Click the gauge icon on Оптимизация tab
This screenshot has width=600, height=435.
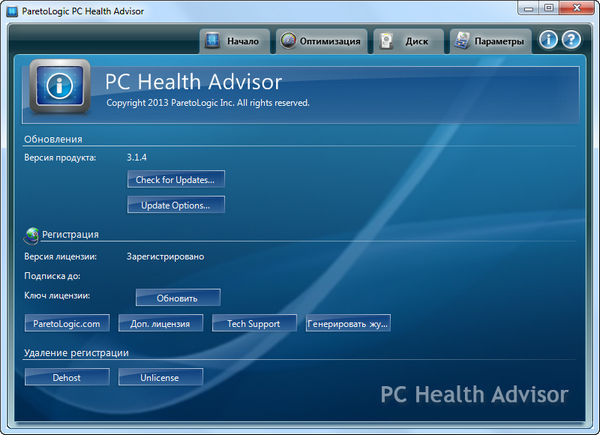288,42
